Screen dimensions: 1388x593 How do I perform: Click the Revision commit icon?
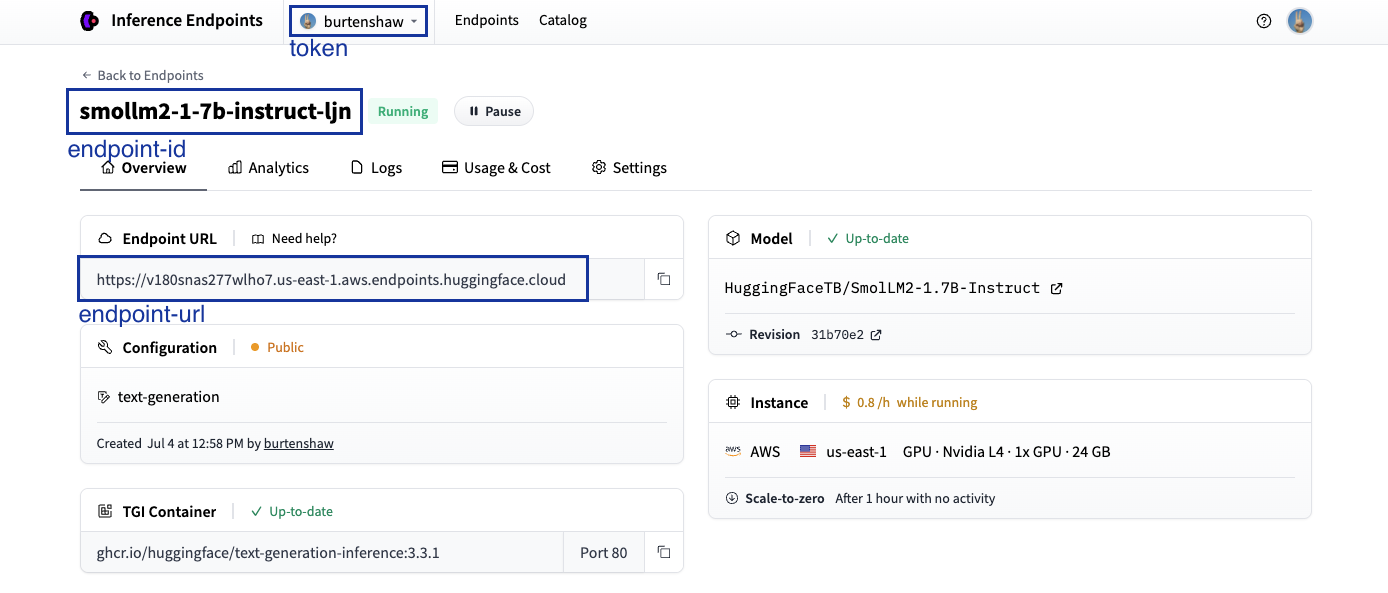(733, 335)
